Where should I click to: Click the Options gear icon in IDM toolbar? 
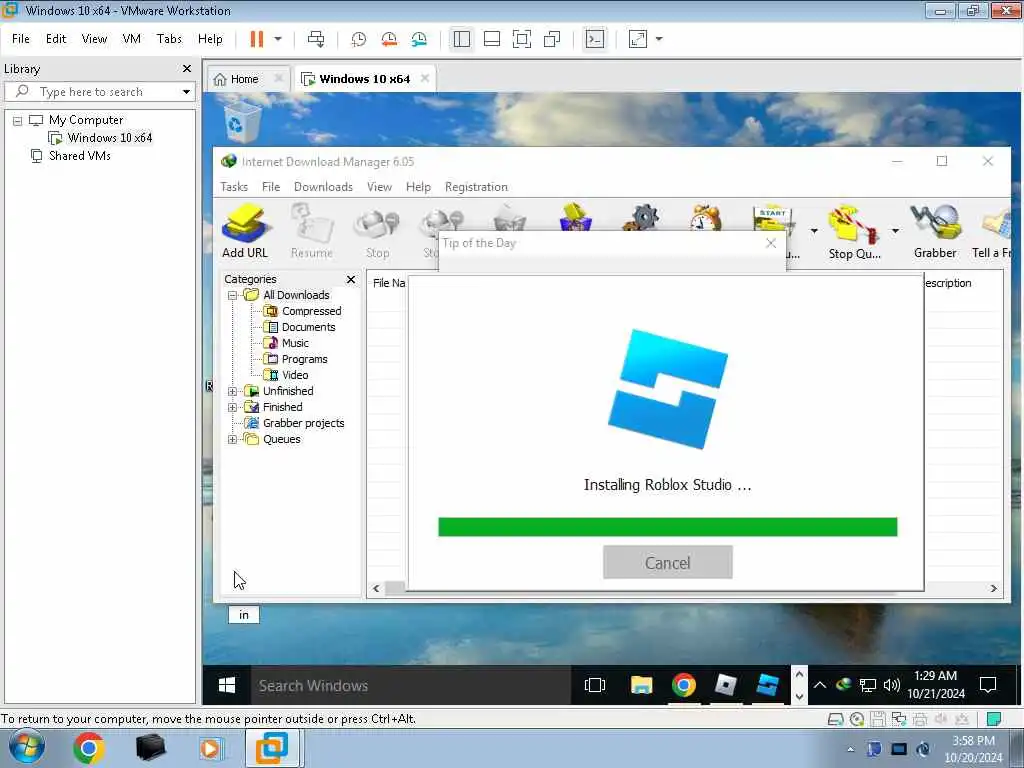pos(641,217)
